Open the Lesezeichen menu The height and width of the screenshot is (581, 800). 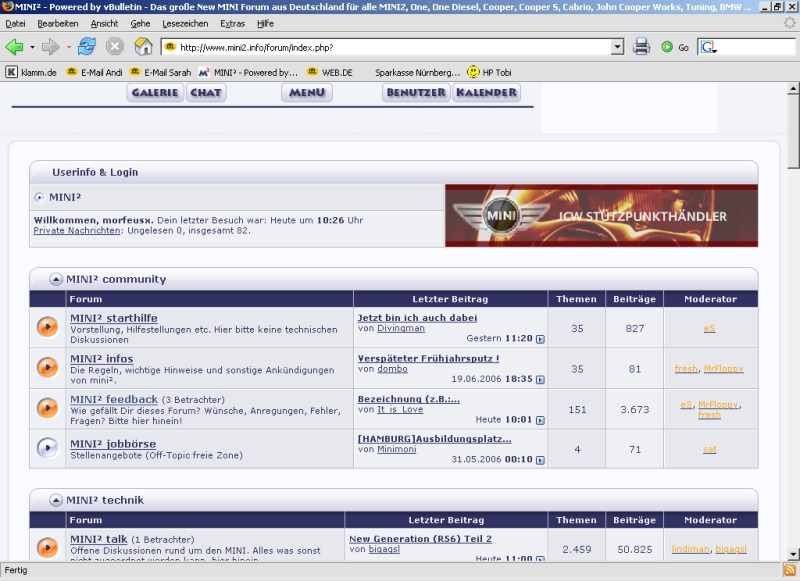click(x=185, y=23)
